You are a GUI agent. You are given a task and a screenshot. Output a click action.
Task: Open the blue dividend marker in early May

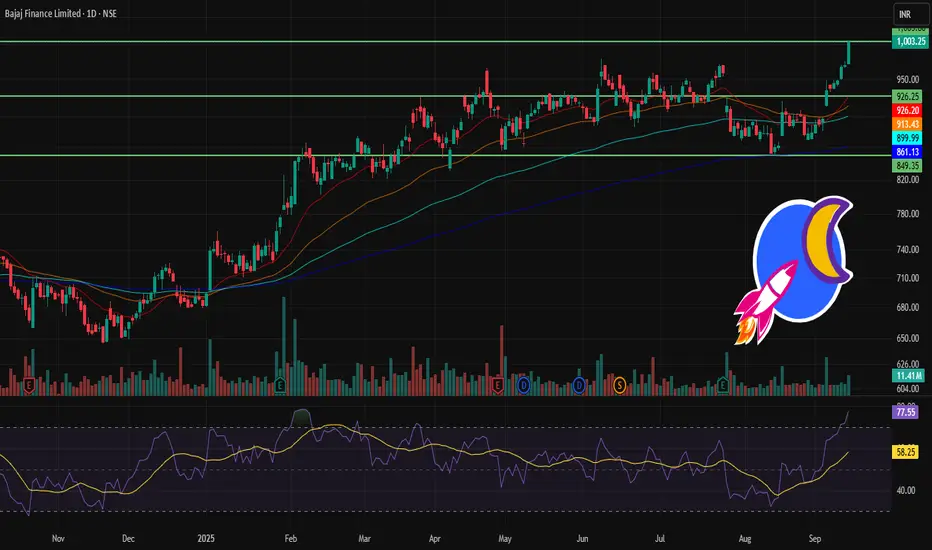(x=524, y=386)
